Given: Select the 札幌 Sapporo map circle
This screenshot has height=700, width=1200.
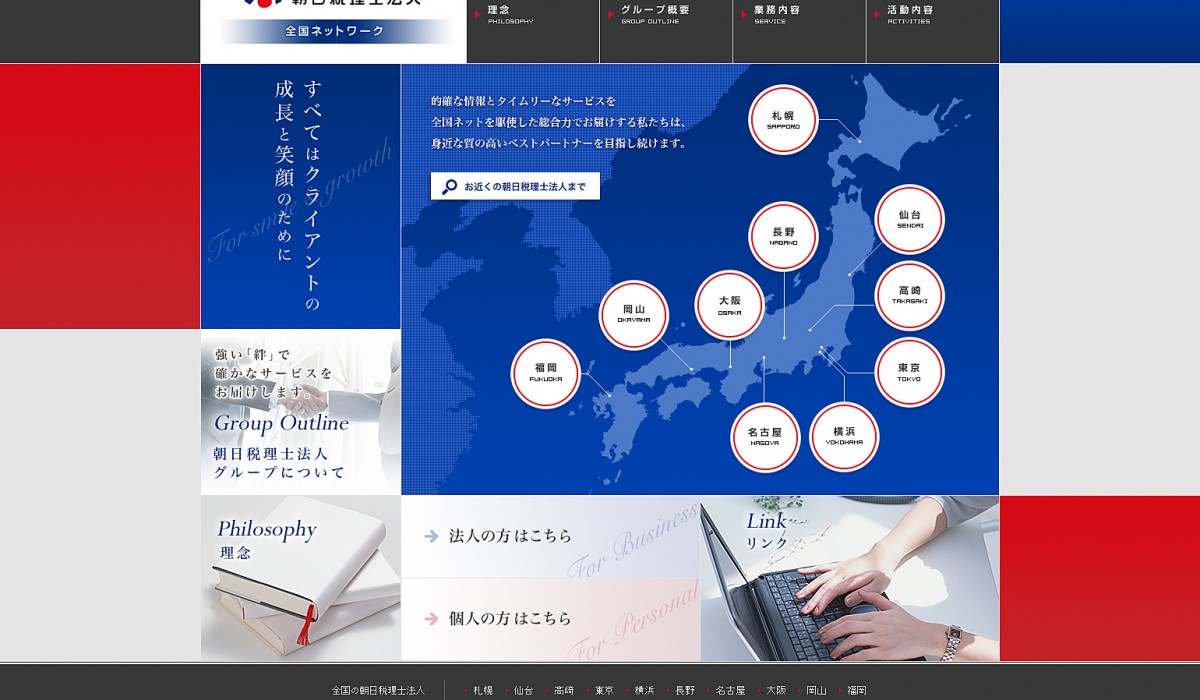Looking at the screenshot, I should [x=783, y=119].
